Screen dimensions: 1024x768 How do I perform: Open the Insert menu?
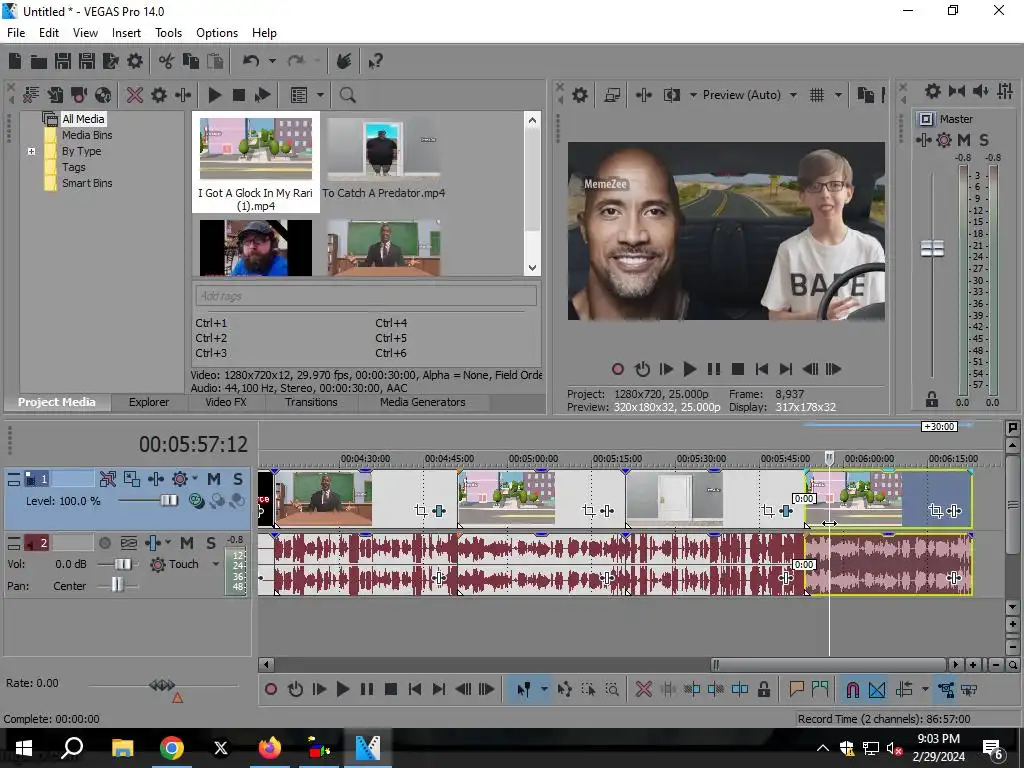(x=126, y=33)
